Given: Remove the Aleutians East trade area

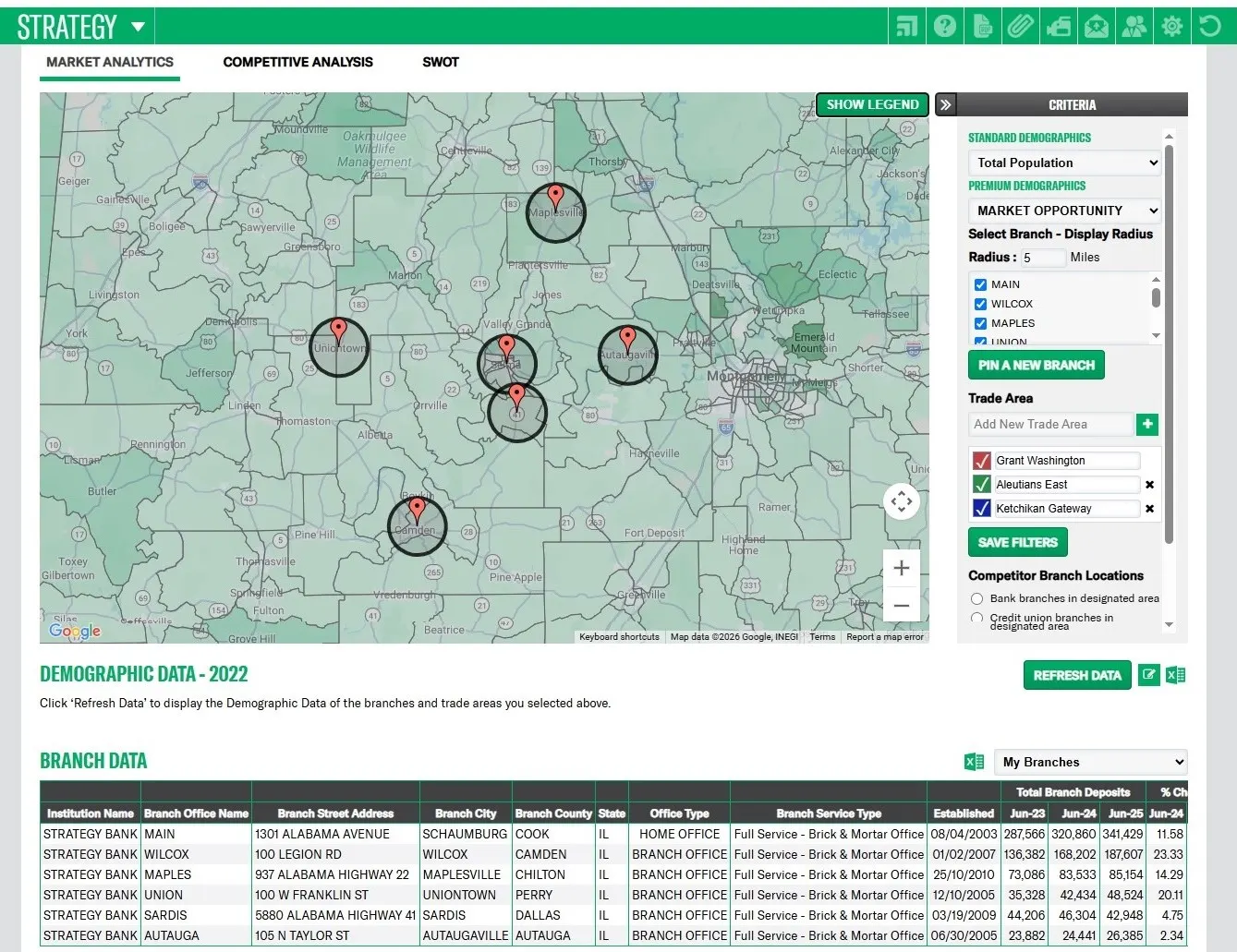Looking at the screenshot, I should [x=1150, y=485].
